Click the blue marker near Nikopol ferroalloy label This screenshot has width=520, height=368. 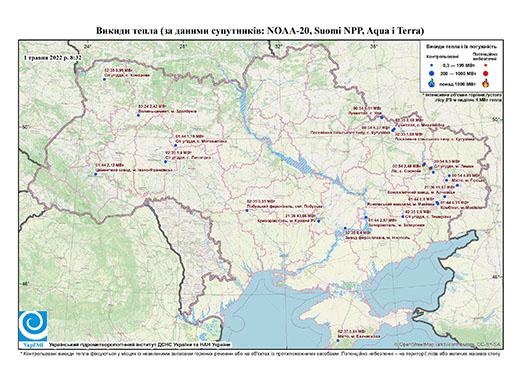(x=345, y=228)
